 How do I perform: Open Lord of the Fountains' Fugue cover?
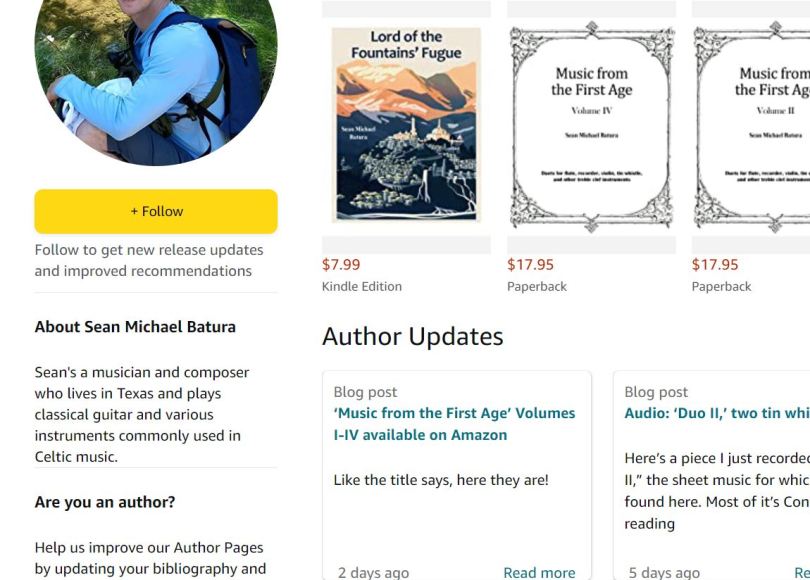pos(406,125)
